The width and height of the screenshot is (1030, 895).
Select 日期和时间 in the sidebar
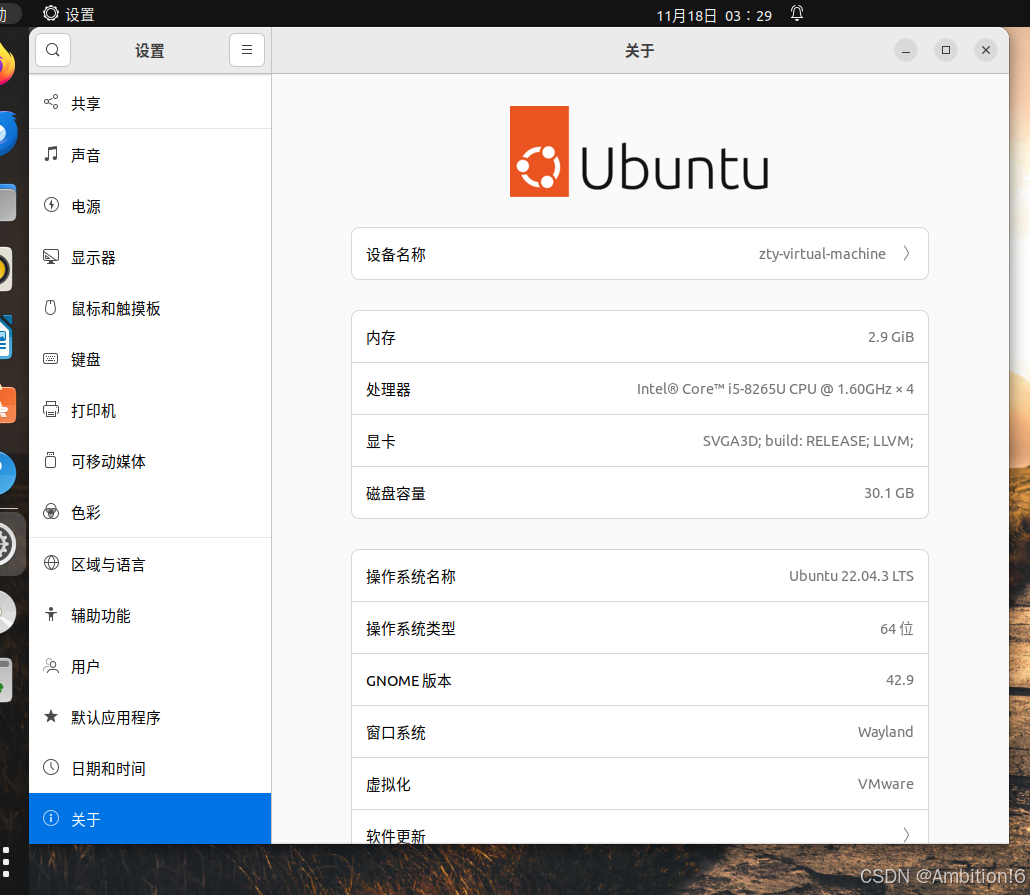pos(150,769)
